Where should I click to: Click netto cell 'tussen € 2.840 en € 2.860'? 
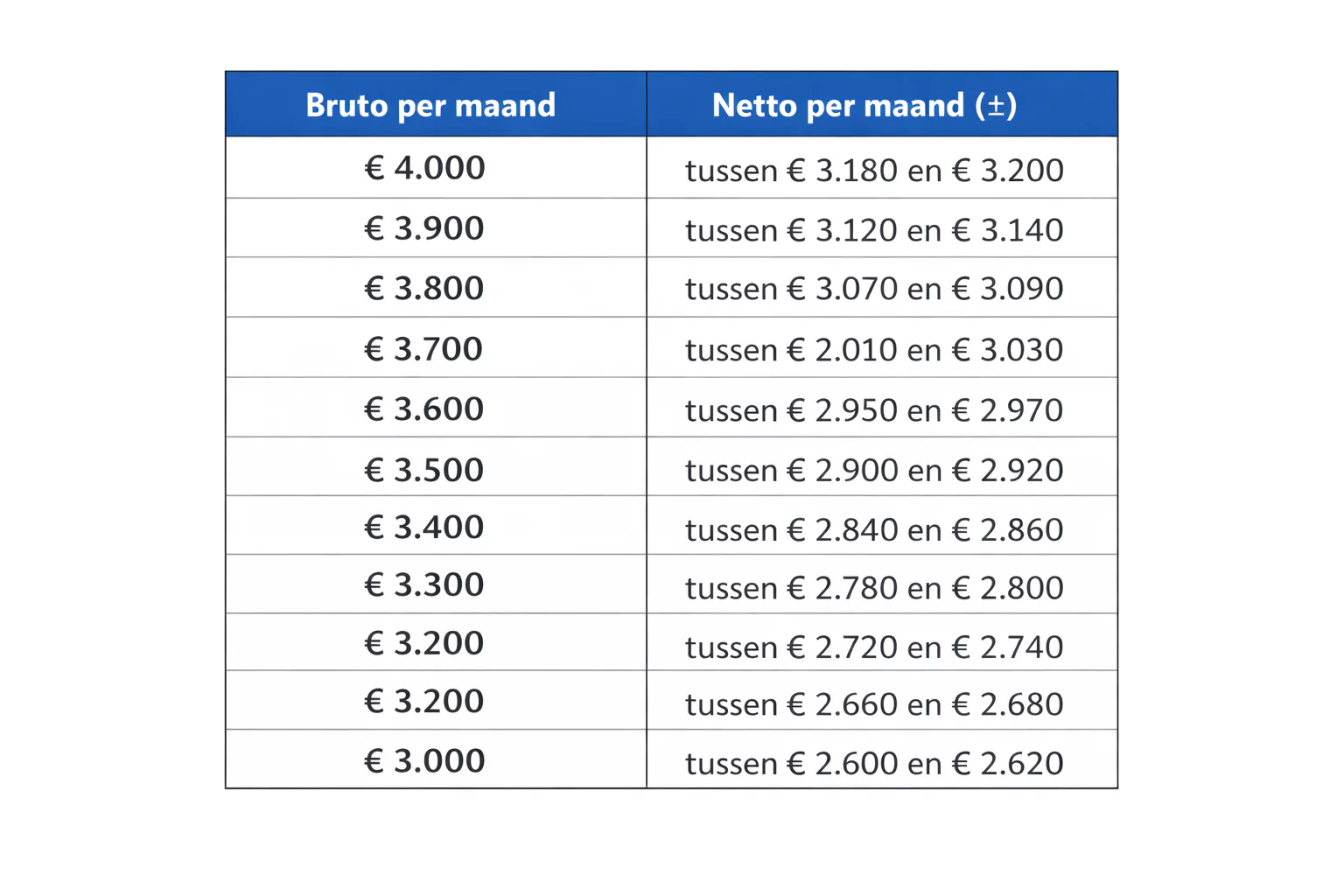(x=874, y=529)
